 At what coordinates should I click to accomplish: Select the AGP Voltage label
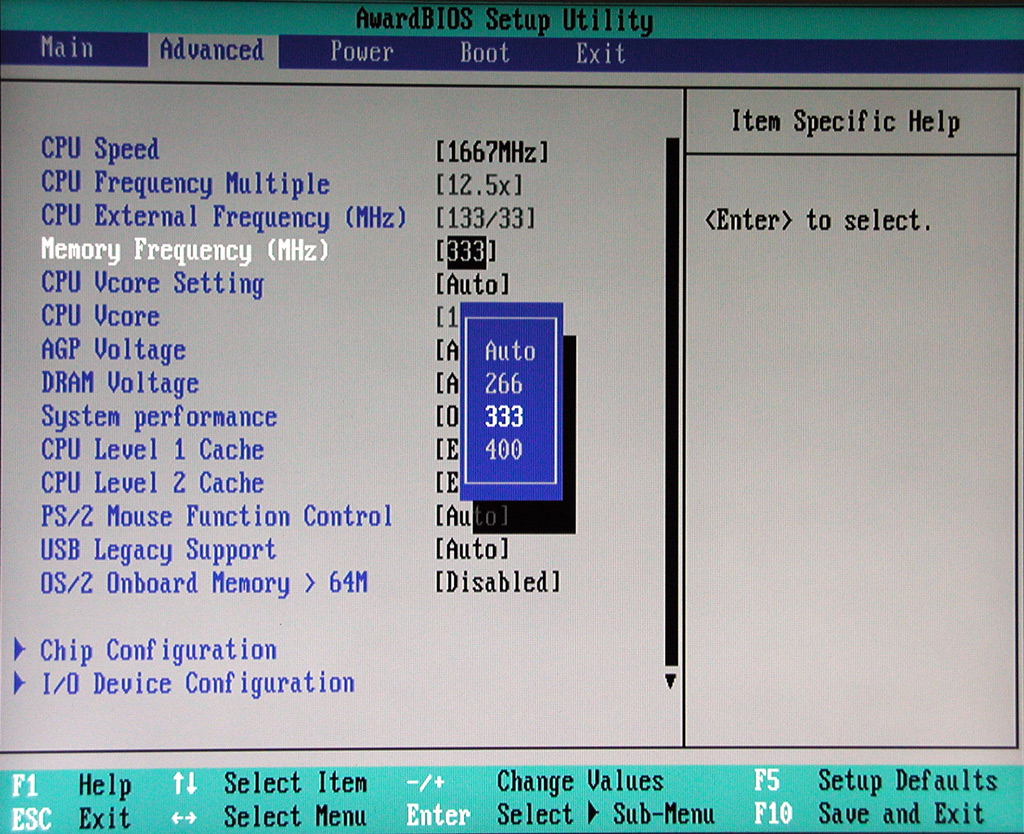113,350
